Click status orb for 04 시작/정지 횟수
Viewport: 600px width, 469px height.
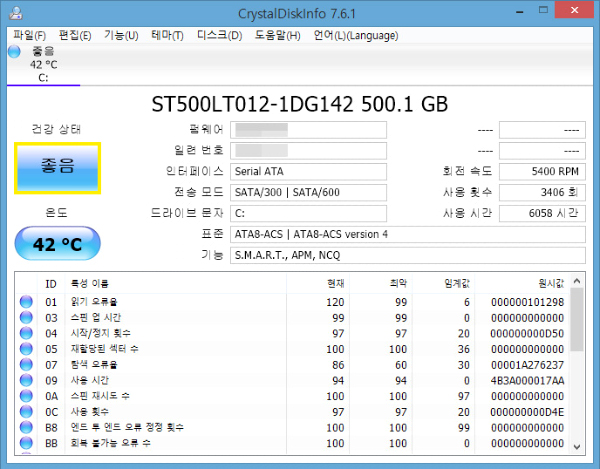coord(26,333)
